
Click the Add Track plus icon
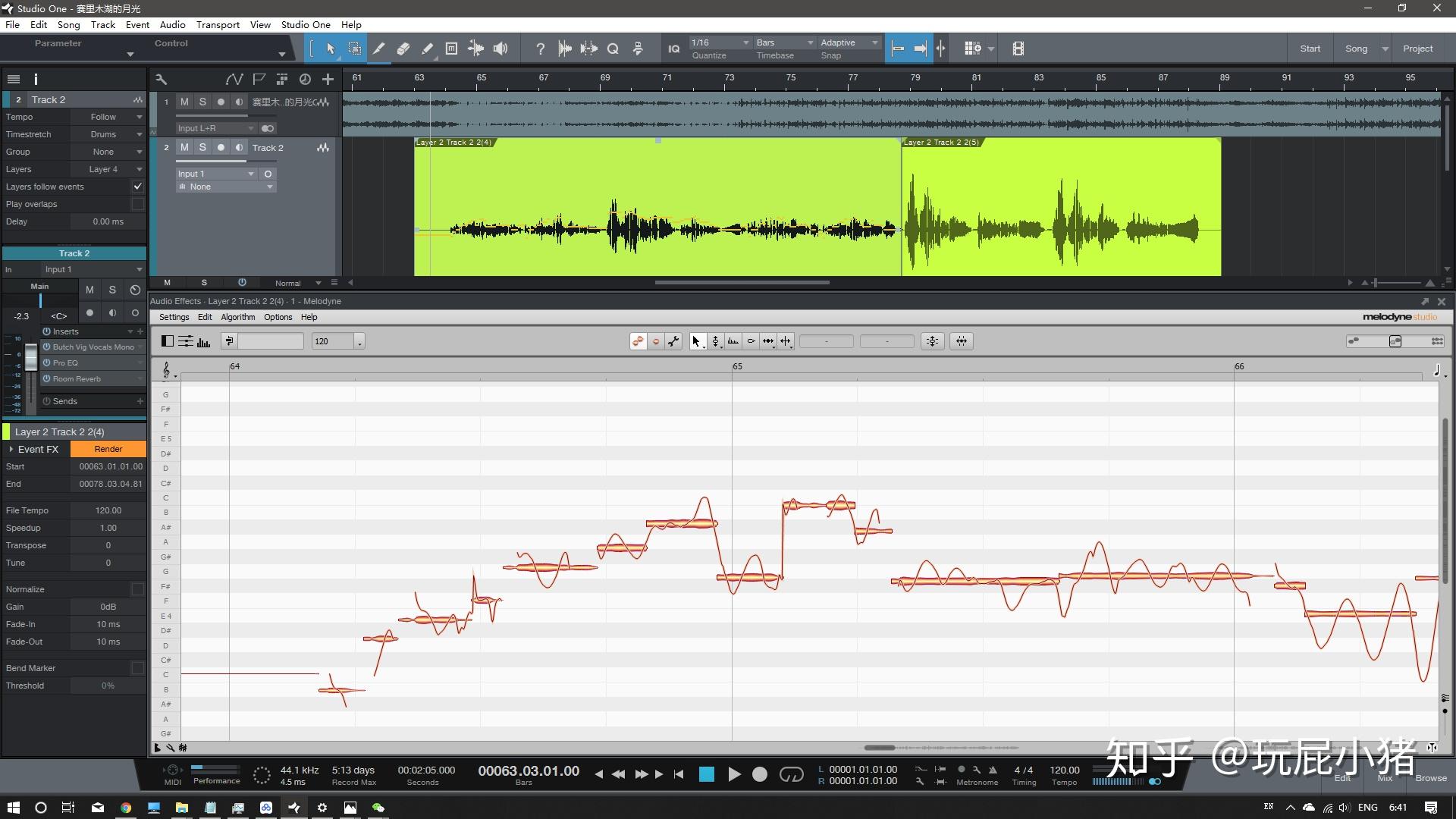tap(328, 79)
